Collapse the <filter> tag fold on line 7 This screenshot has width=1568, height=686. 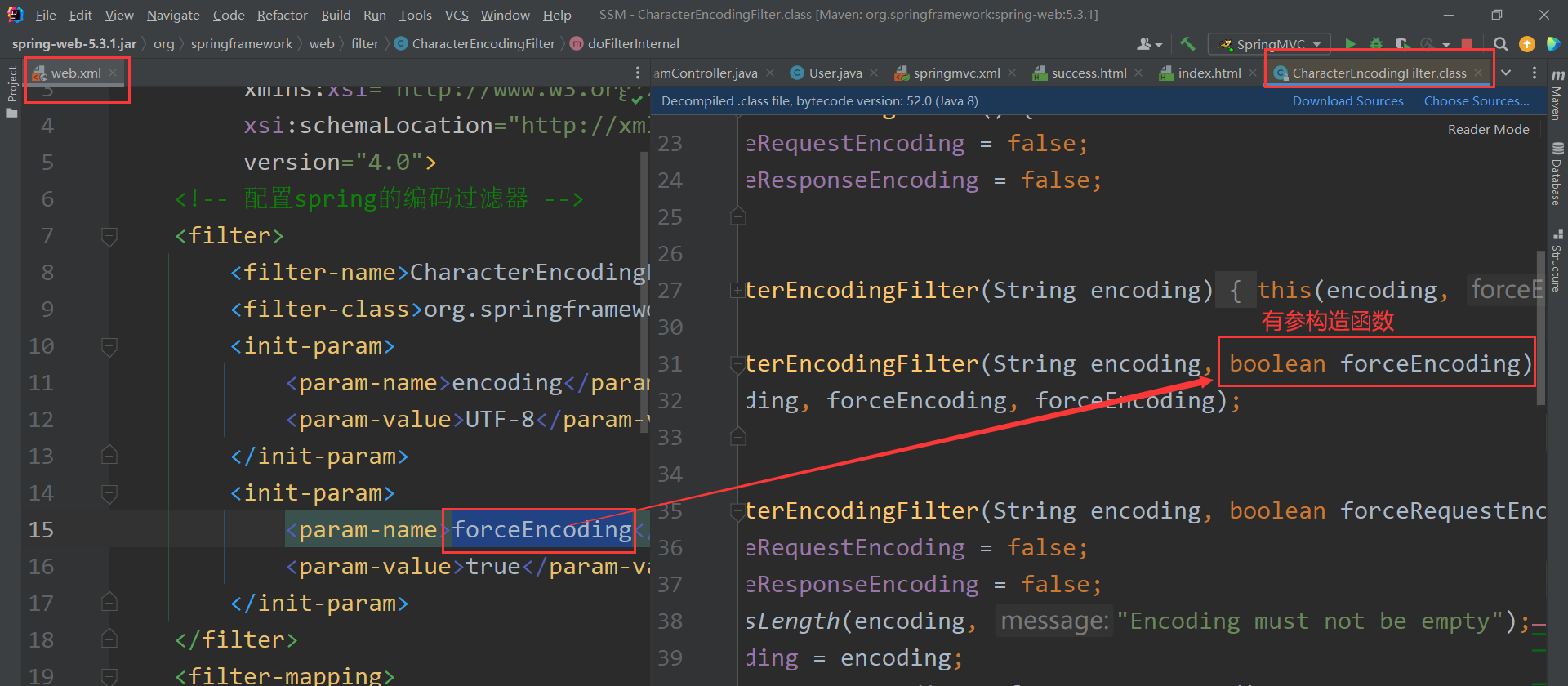(x=109, y=237)
